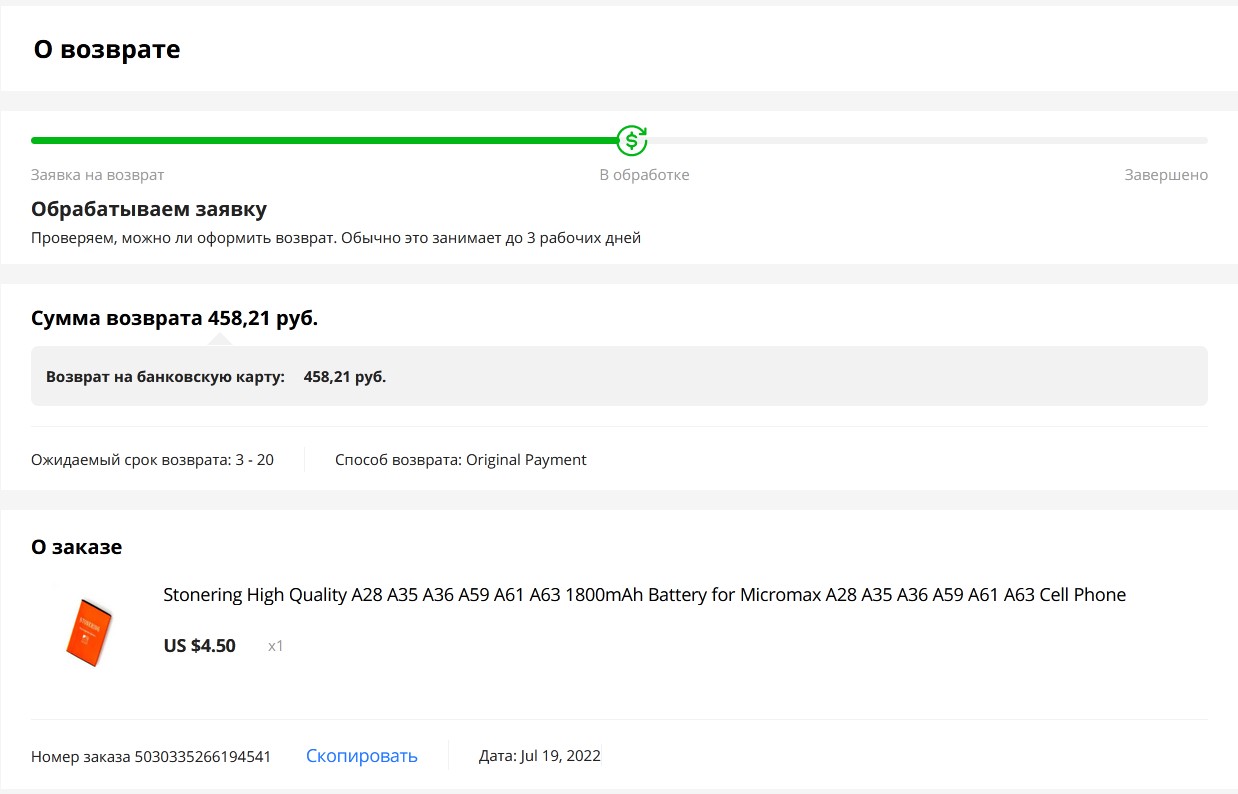The width and height of the screenshot is (1238, 794).
Task: Click the Способ возврата: Original Payment text
Action: (x=460, y=460)
